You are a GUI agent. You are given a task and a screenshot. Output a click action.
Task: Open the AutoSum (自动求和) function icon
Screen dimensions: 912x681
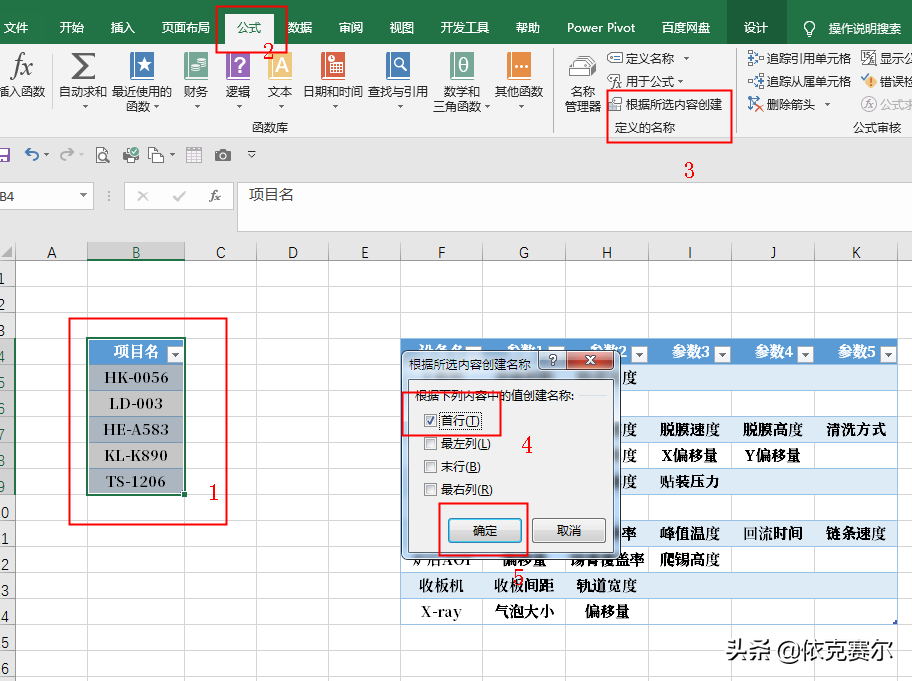point(83,66)
